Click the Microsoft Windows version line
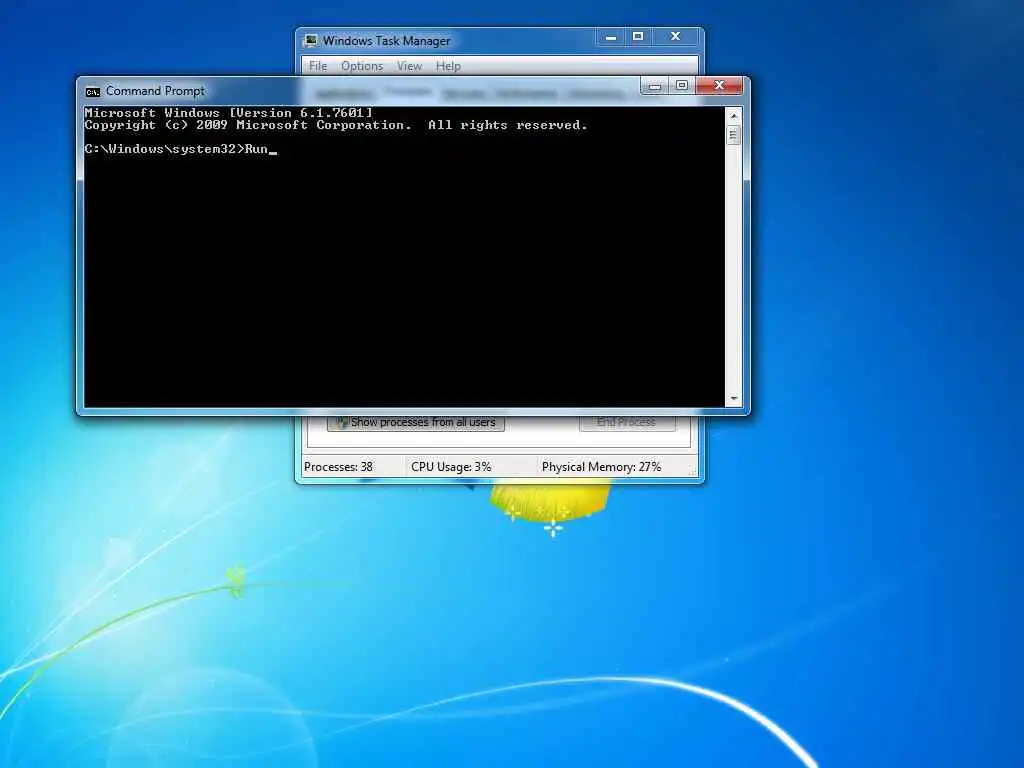The height and width of the screenshot is (768, 1024). pyautogui.click(x=229, y=113)
